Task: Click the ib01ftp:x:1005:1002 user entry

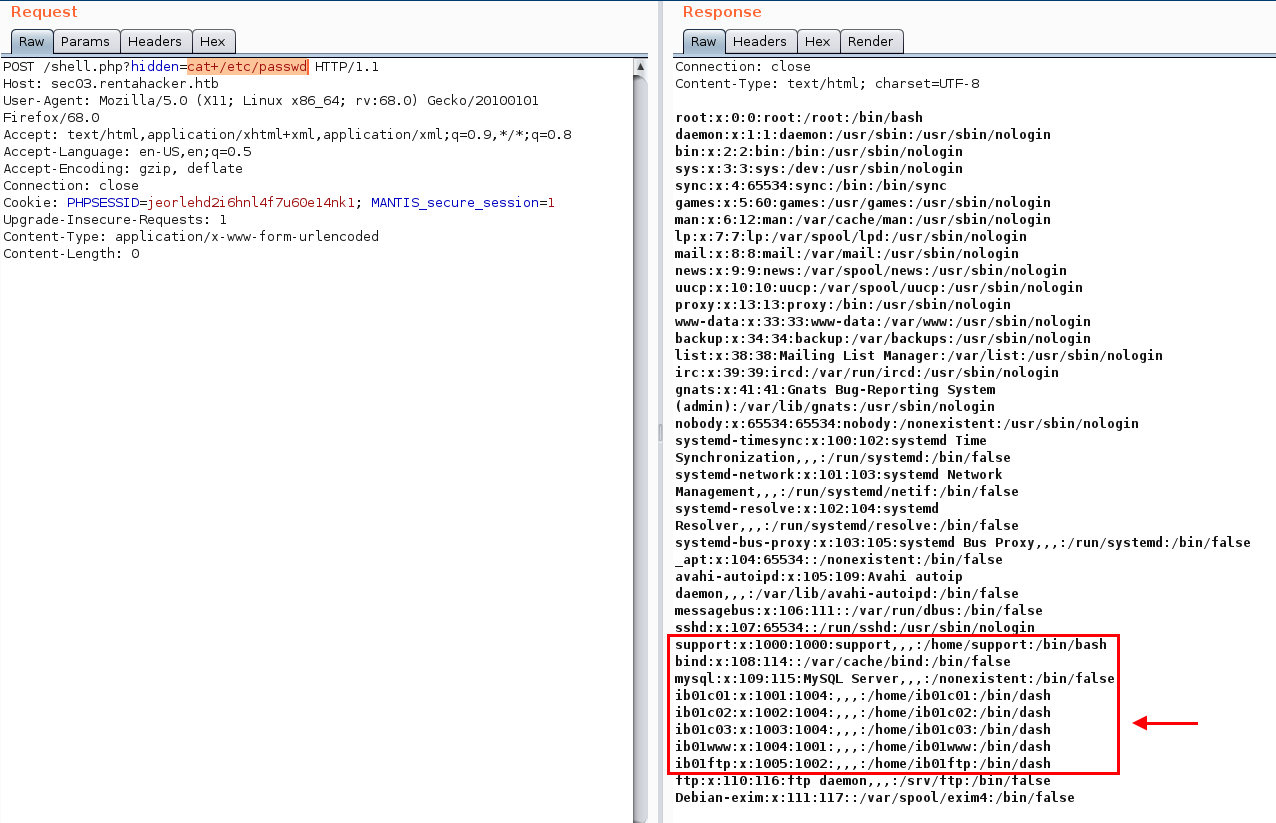Action: click(x=863, y=764)
